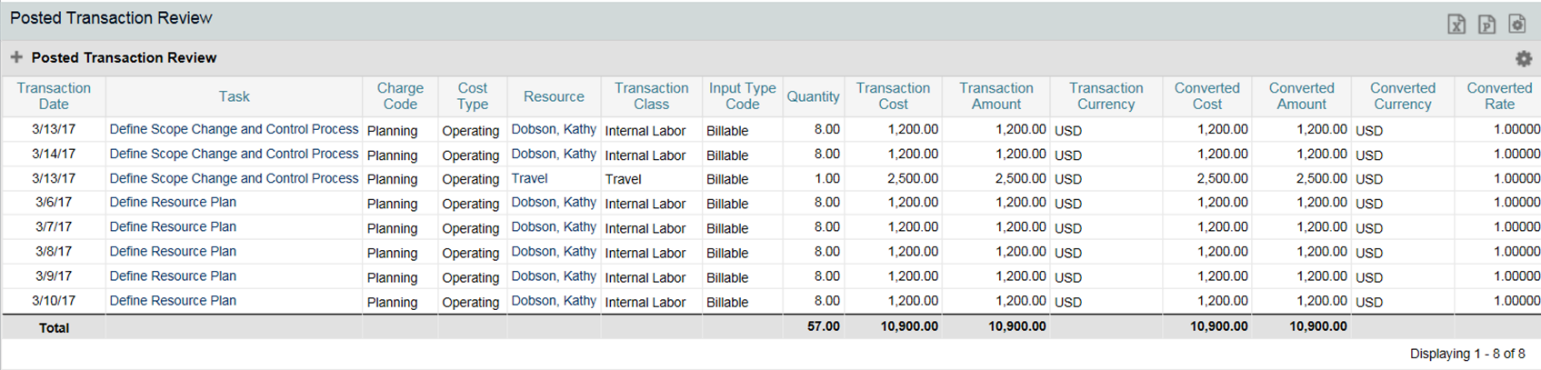Viewport: 1541px width, 370px height.
Task: Sort by Charge Code column header
Action: click(x=400, y=96)
